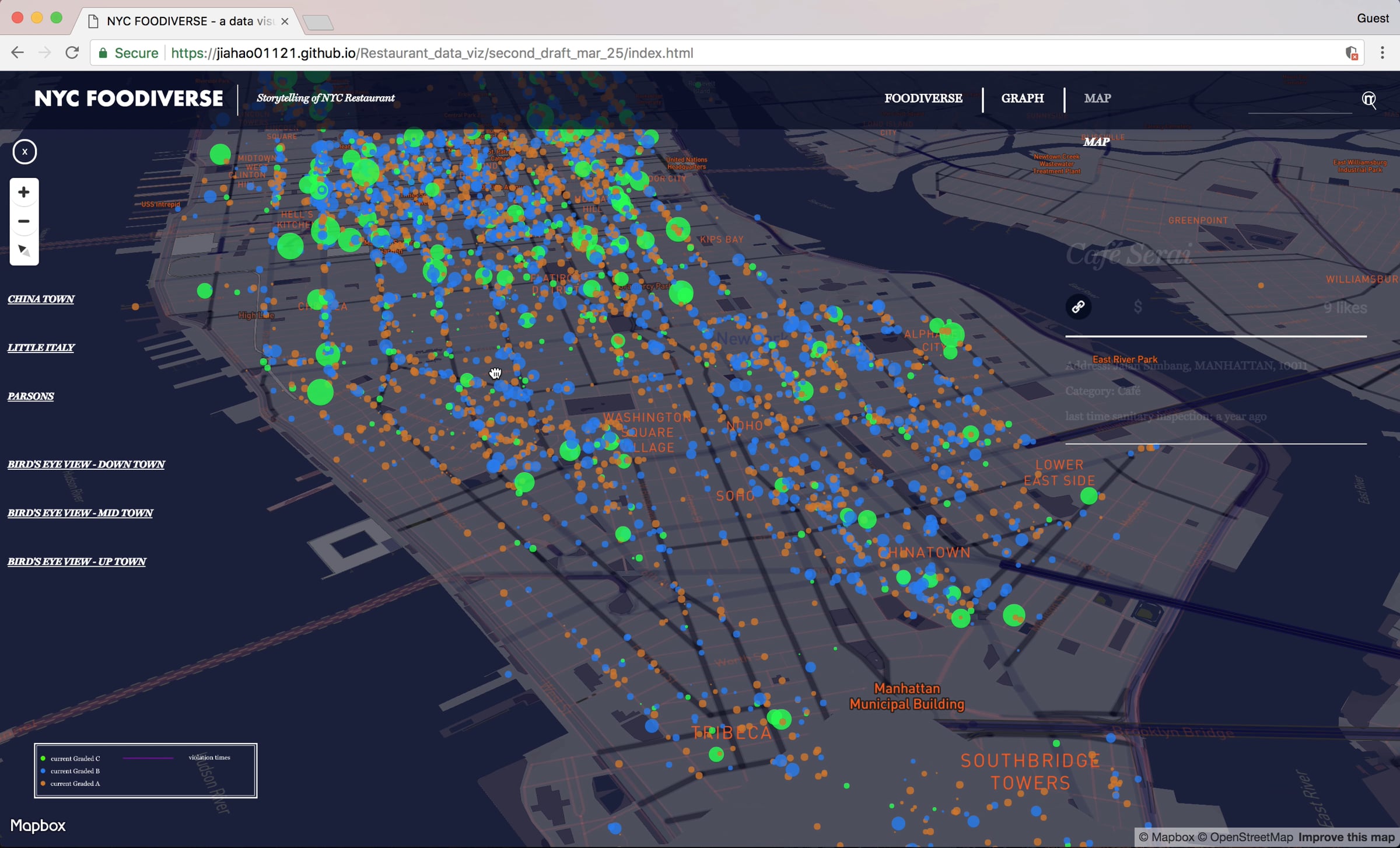This screenshot has height=848, width=1400.
Task: Click the "TRIBECA" neighborhood label
Action: click(732, 733)
